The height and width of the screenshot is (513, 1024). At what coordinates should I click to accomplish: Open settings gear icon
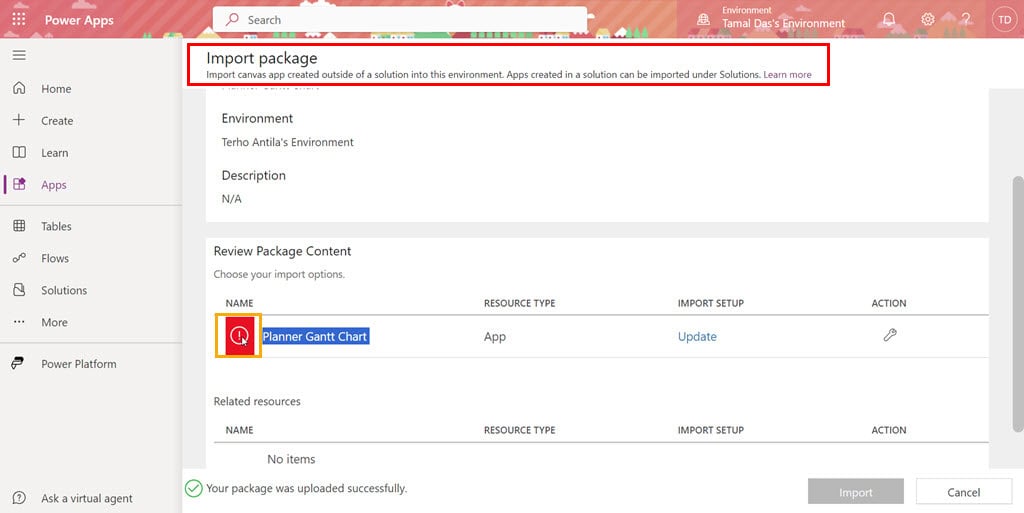pos(927,20)
